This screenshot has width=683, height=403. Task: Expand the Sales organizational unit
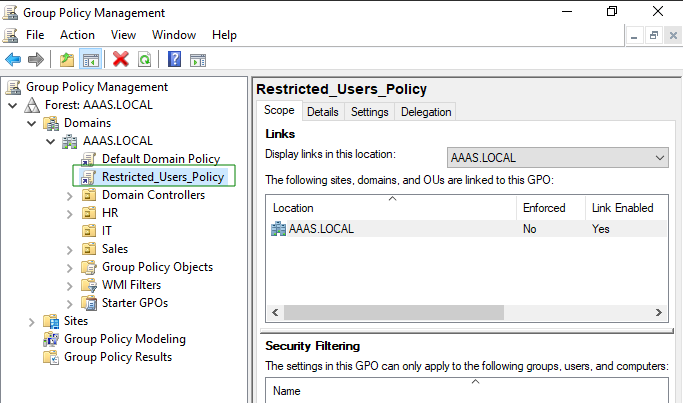[70, 250]
